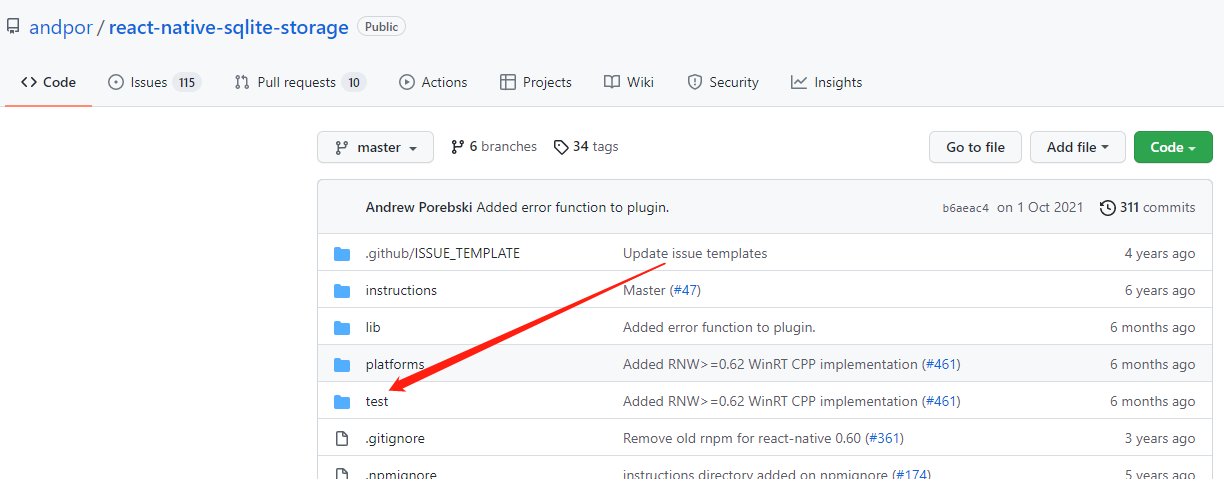The width and height of the screenshot is (1224, 479).
Task: Switch to the Code tab
Action: tap(48, 82)
